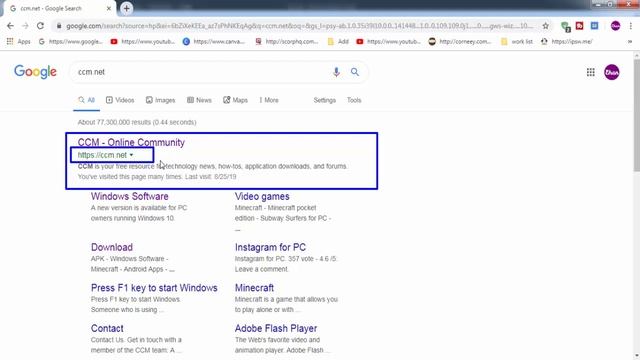Viewport: 640px width, 360px height.
Task: Open the CCM - Online Community result
Action: pos(131,142)
